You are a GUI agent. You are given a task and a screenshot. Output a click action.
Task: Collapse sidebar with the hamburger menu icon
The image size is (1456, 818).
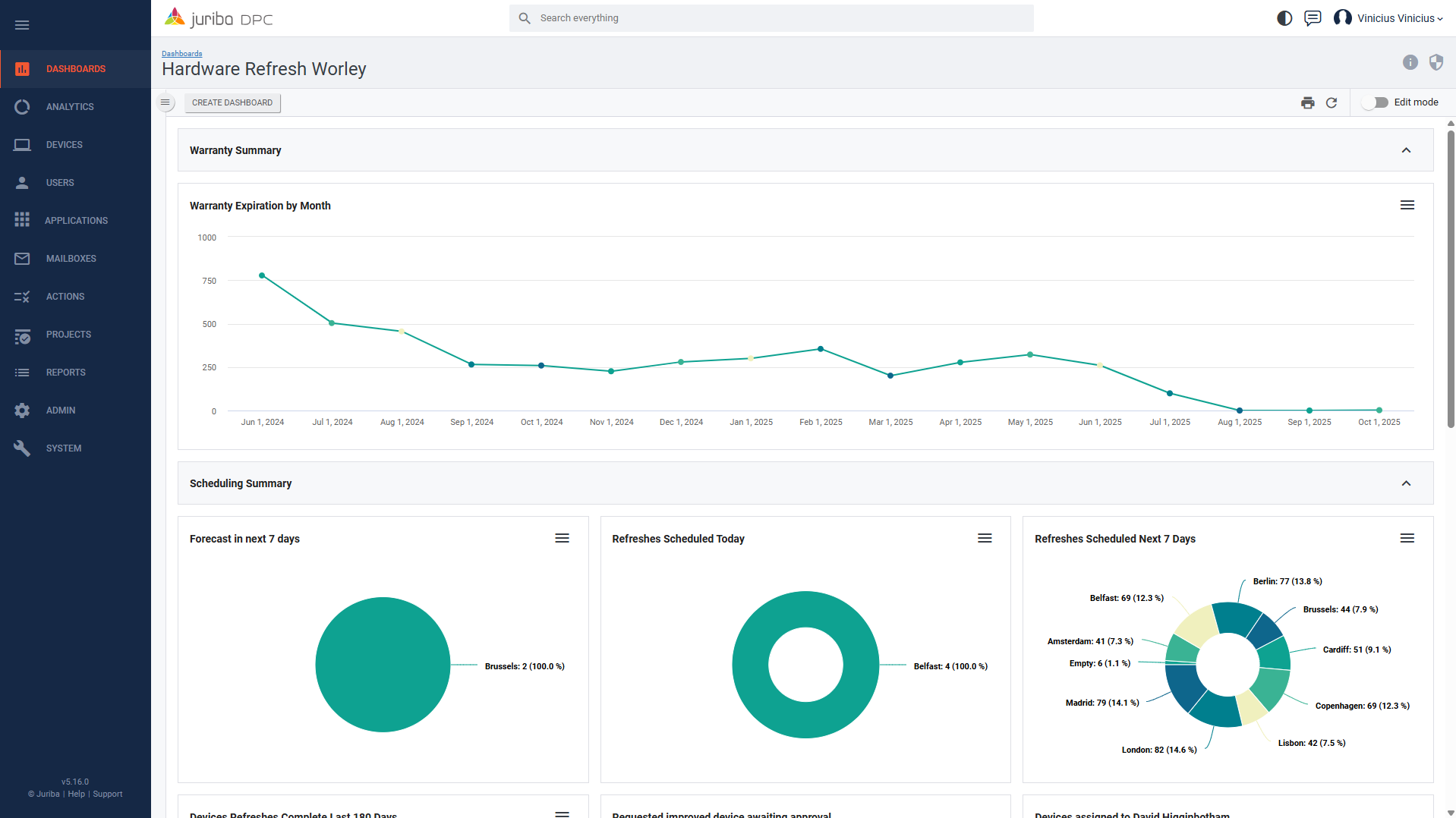pos(22,25)
